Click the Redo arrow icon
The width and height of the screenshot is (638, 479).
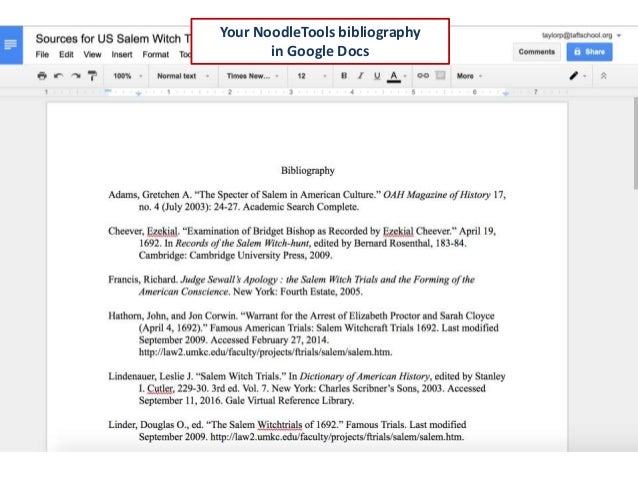[x=74, y=75]
